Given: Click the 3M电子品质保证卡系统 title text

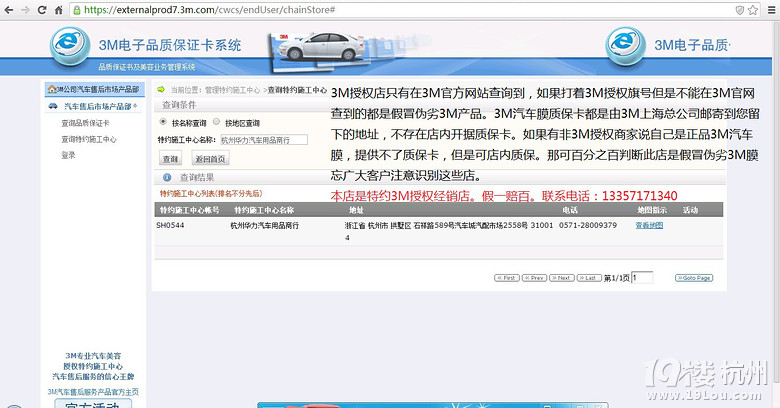Looking at the screenshot, I should pyautogui.click(x=170, y=45).
